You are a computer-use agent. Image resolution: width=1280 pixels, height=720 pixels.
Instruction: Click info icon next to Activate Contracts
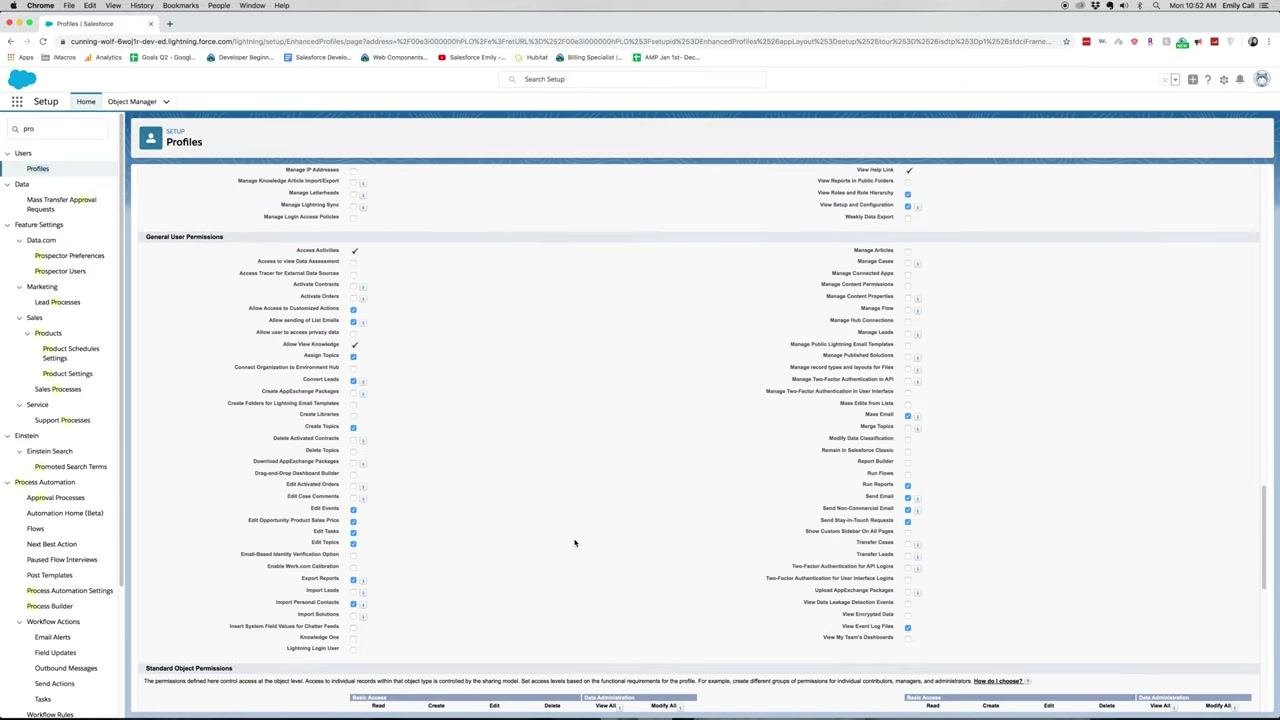tap(363, 287)
